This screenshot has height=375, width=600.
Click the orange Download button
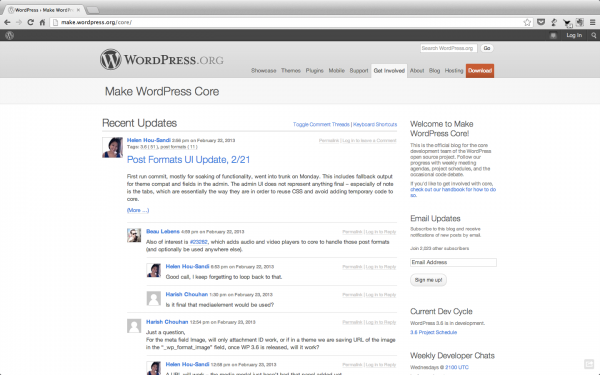tap(480, 71)
